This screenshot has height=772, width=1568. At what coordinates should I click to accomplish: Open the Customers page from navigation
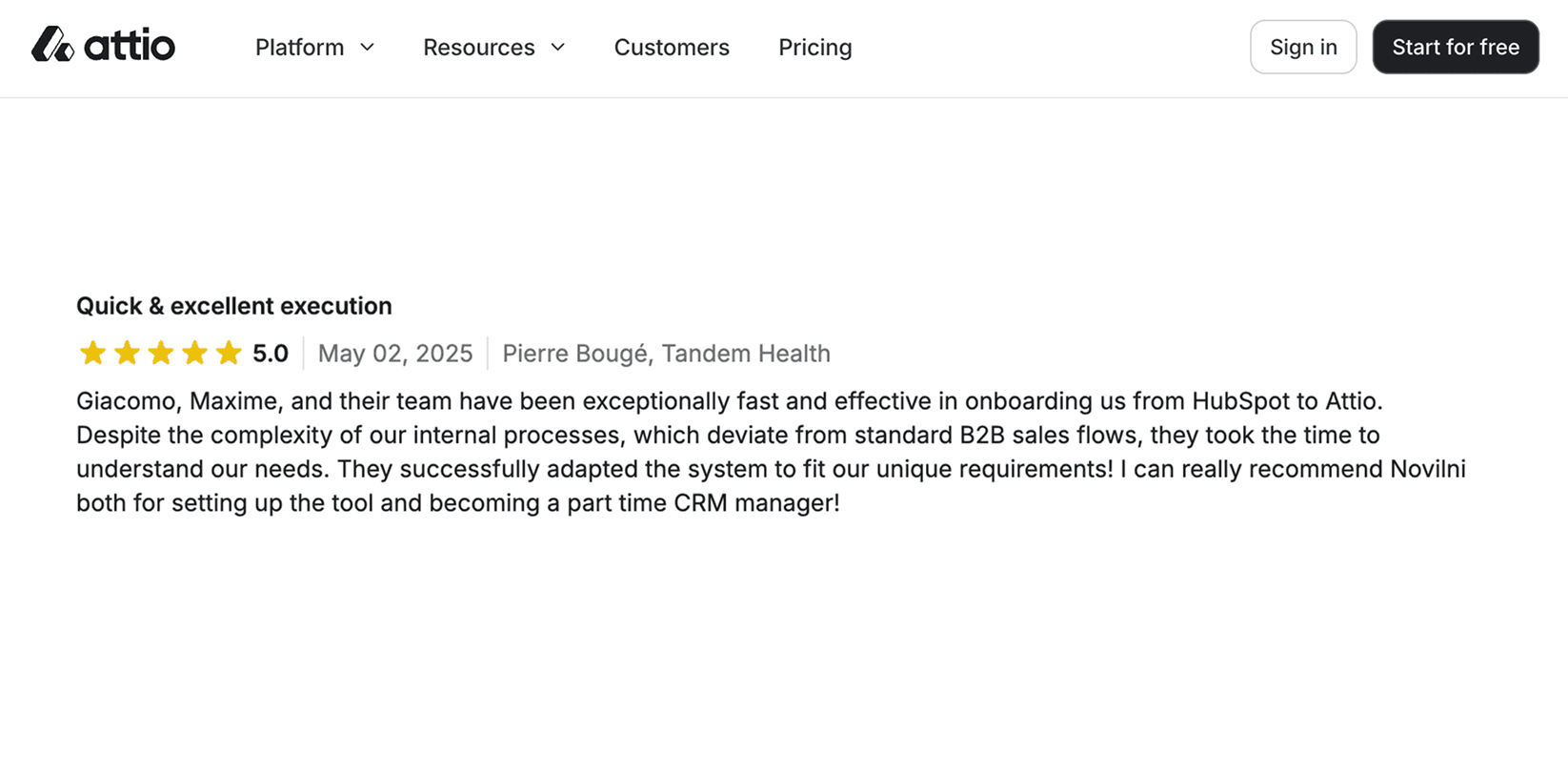pos(672,47)
